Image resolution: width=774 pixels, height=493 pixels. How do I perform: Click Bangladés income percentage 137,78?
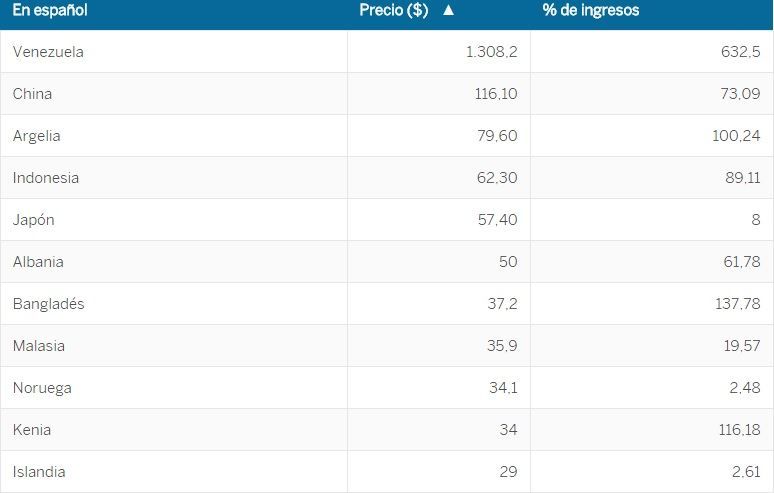tap(737, 304)
